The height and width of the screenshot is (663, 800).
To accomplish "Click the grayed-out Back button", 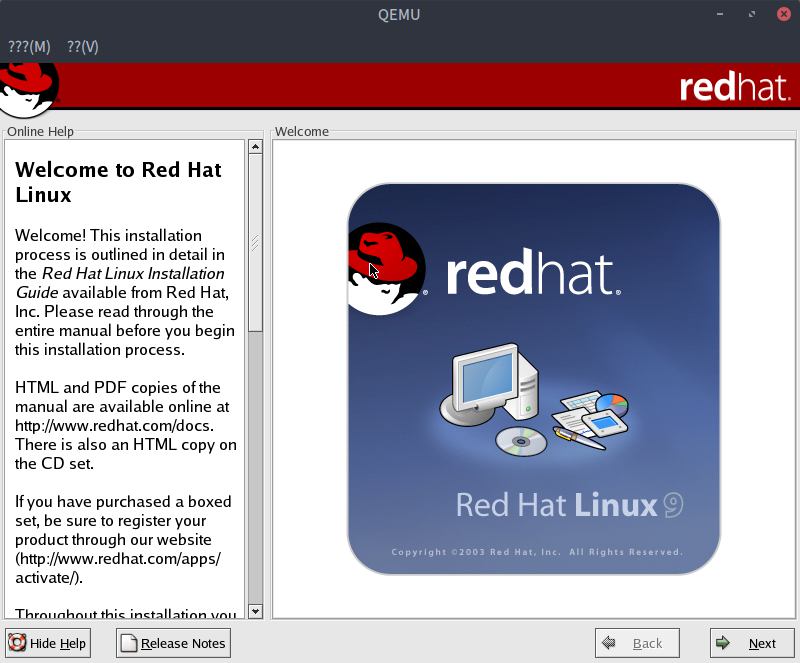I will (x=637, y=643).
